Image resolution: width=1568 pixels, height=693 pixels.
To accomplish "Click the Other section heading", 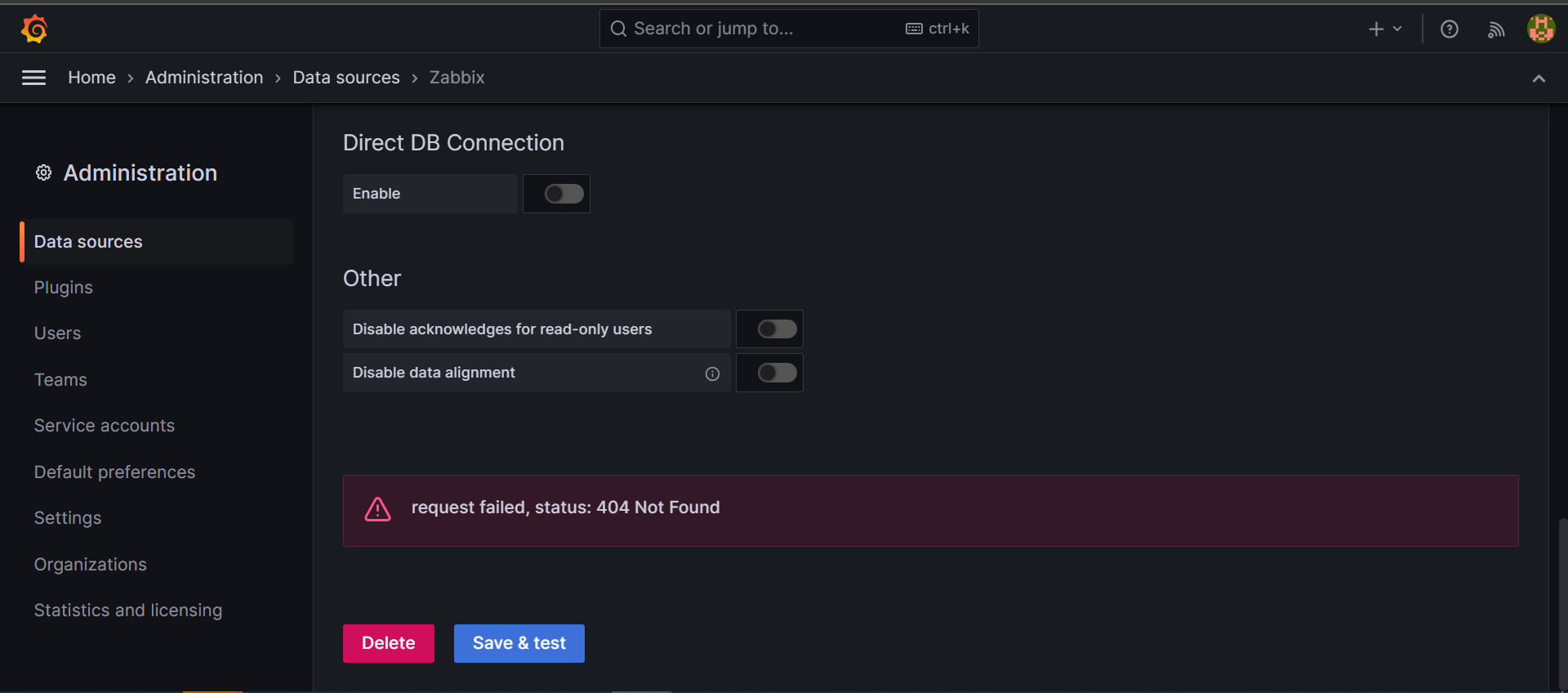I will 372,279.
